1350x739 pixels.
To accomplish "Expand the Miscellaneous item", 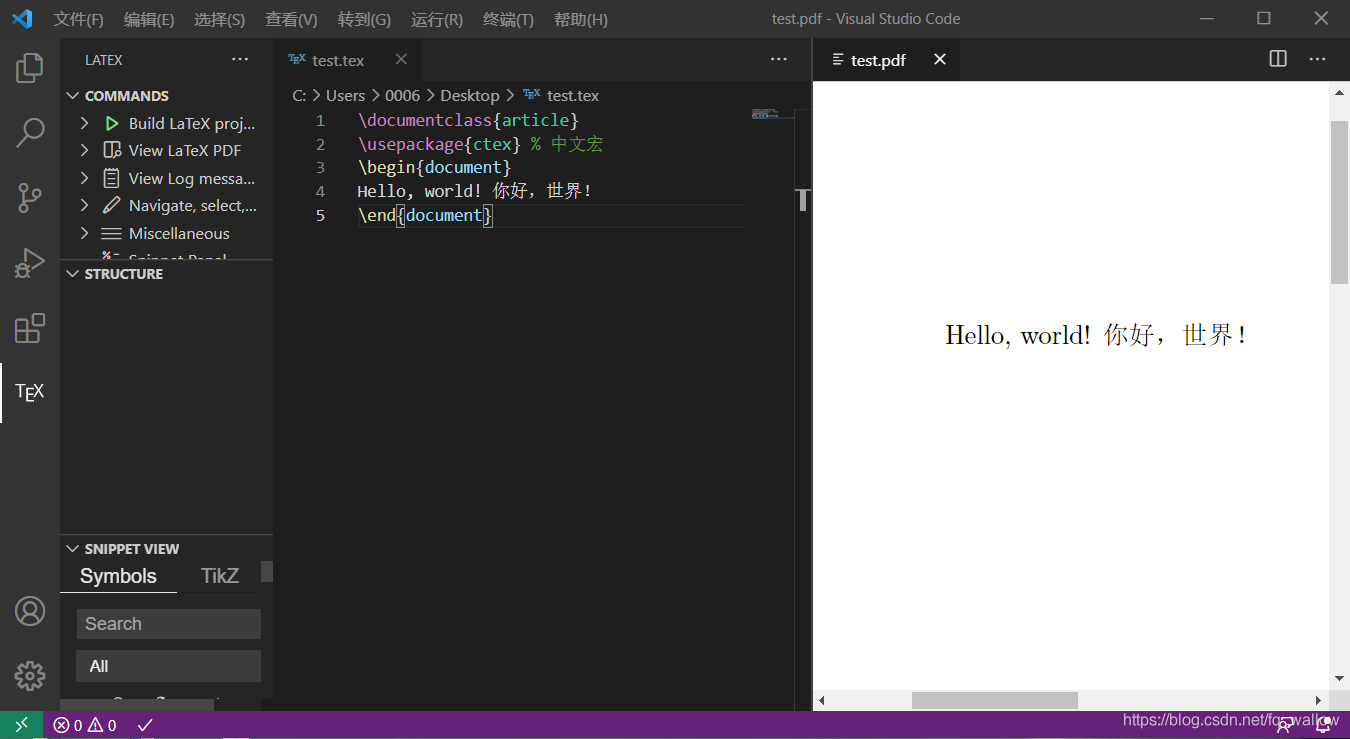I will coord(86,233).
